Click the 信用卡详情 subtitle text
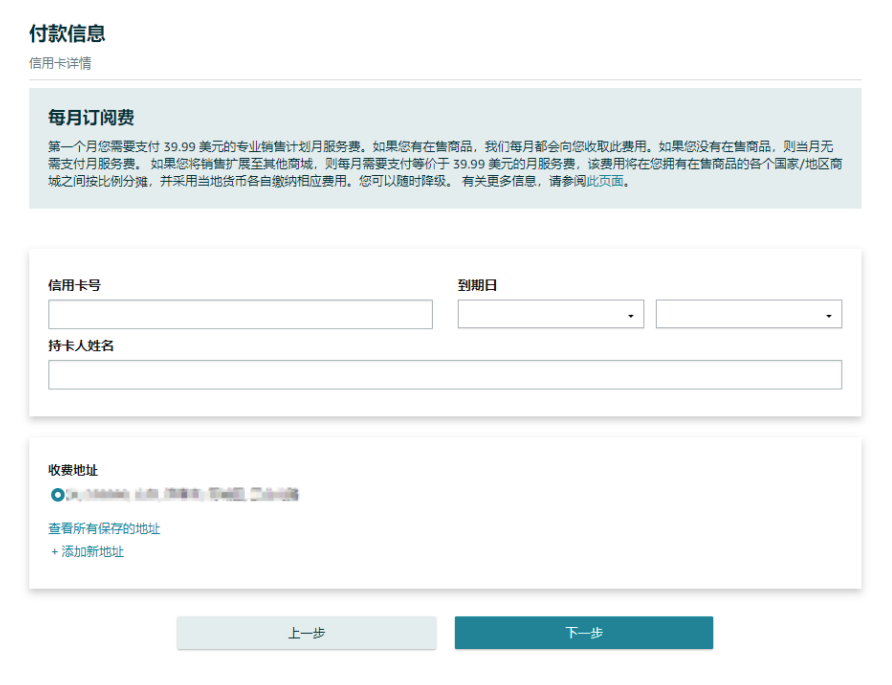This screenshot has height=685, width=892. [x=60, y=63]
